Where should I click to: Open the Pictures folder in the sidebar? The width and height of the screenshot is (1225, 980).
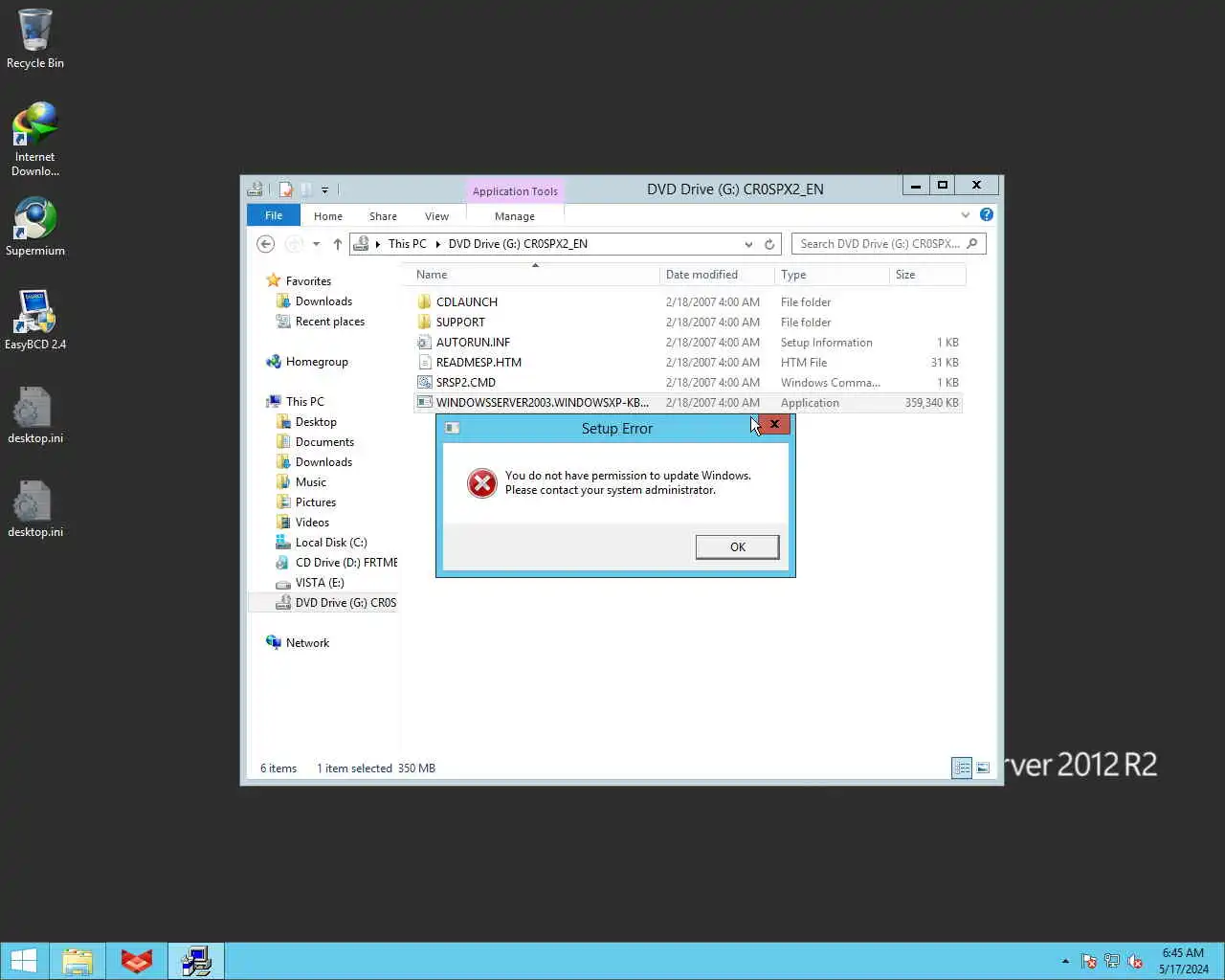[x=315, y=502]
